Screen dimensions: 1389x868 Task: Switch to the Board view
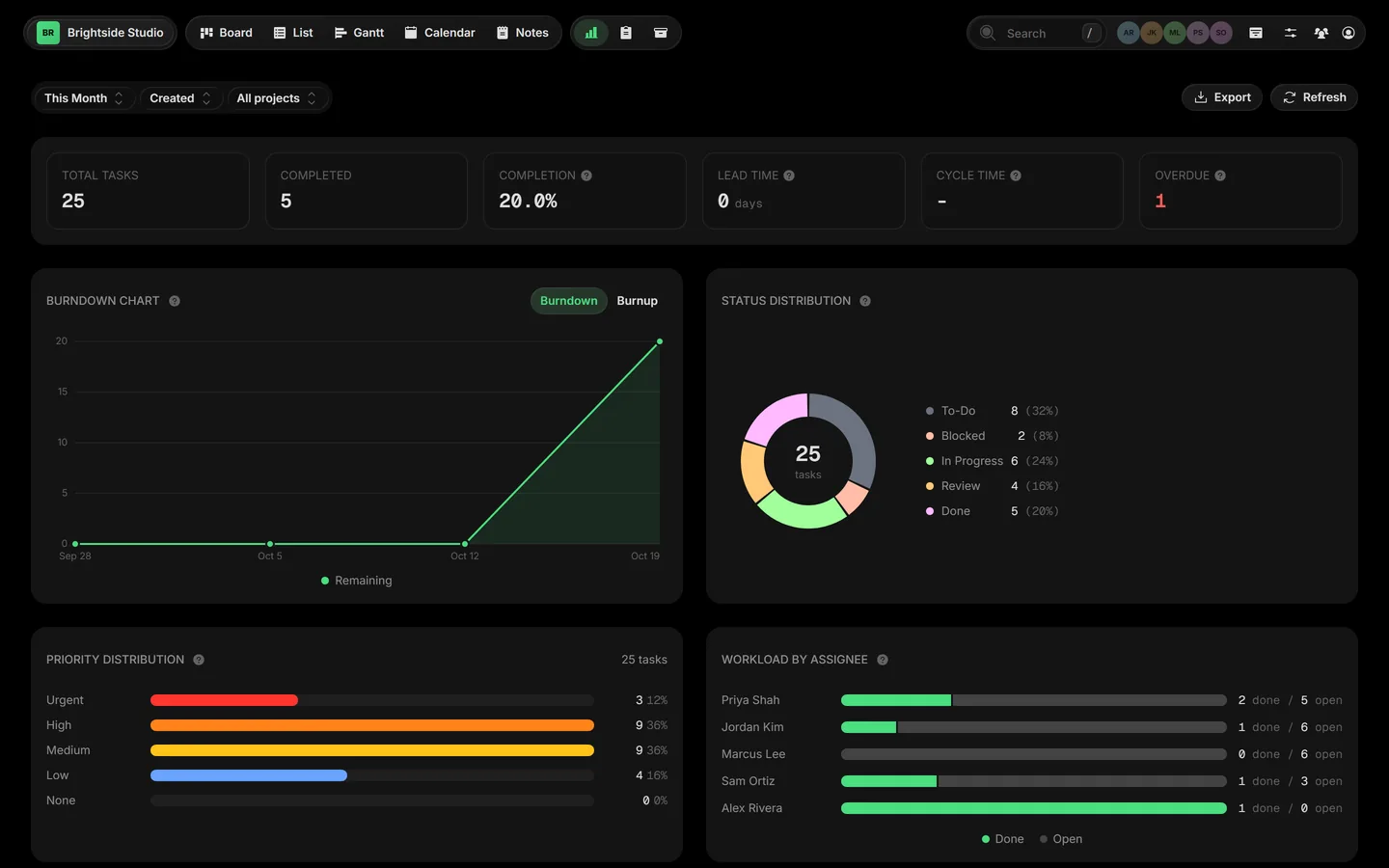pos(226,33)
